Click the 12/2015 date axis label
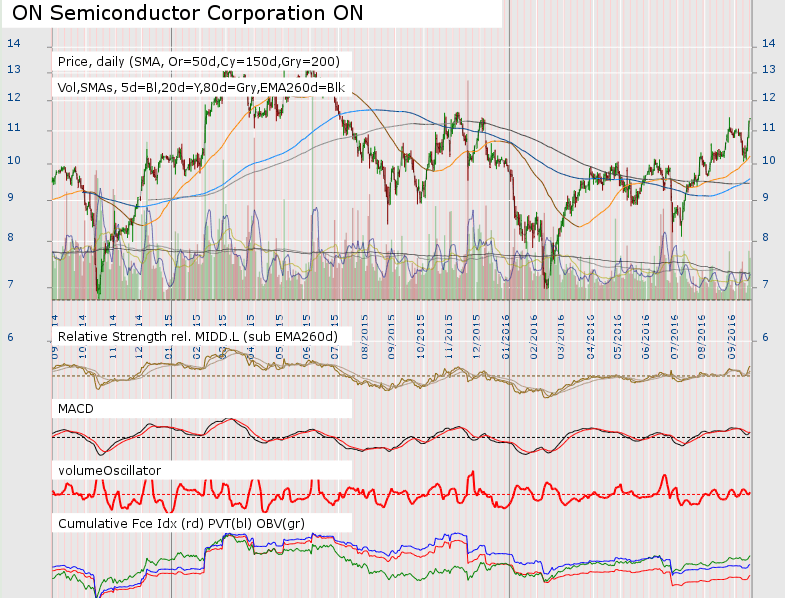Image resolution: width=785 pixels, height=598 pixels. (476, 337)
